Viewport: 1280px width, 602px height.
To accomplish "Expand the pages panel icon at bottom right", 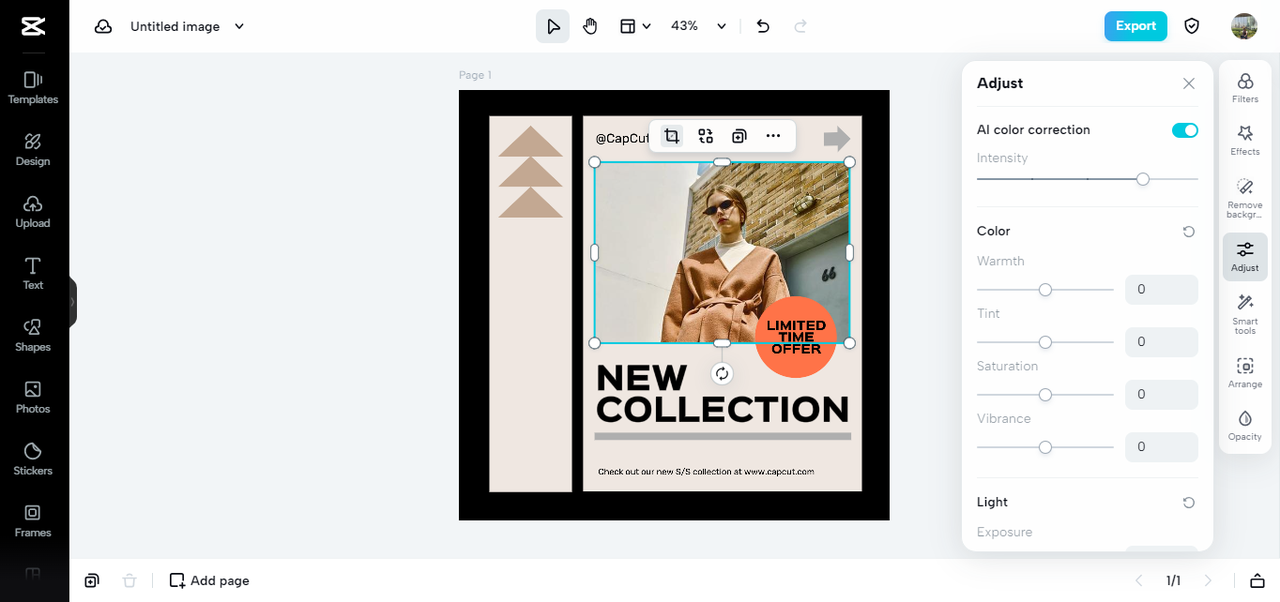I will [1257, 580].
